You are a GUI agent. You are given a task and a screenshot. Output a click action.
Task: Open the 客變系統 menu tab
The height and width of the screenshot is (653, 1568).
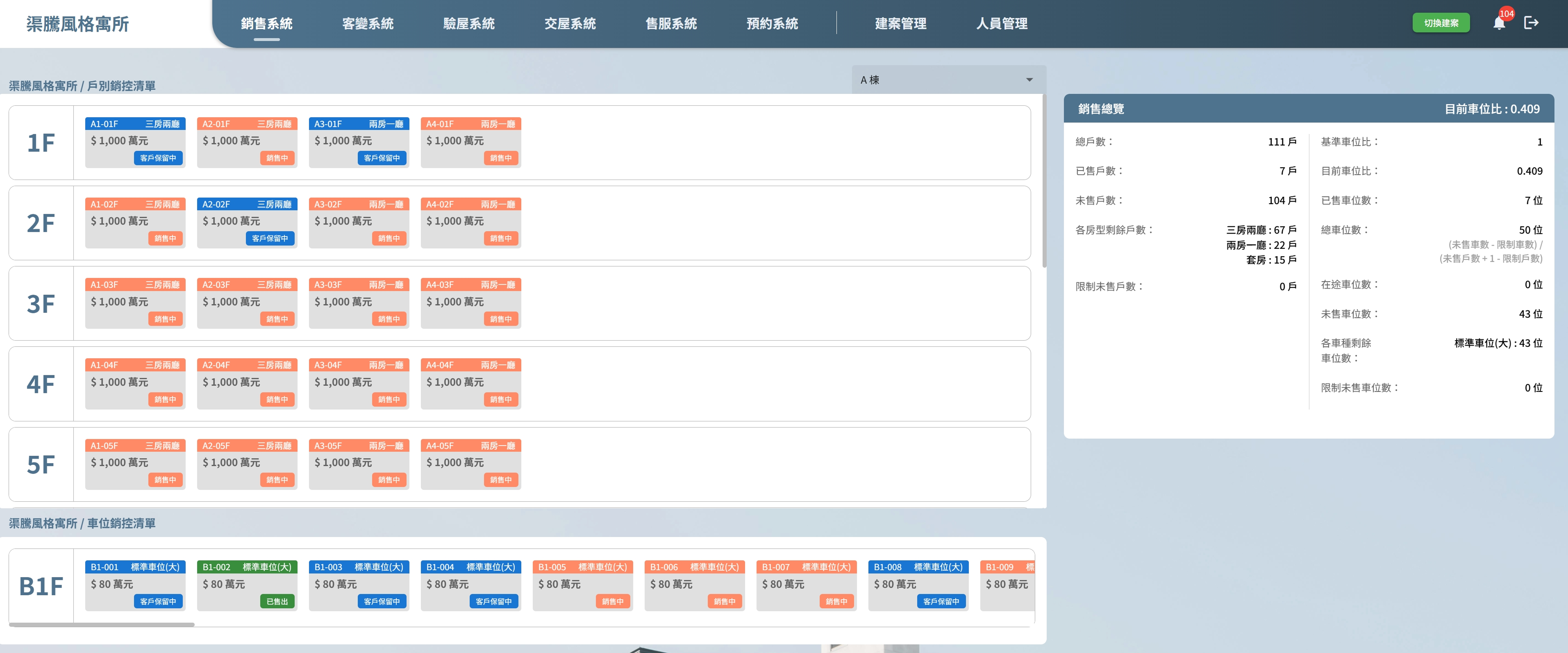[x=368, y=24]
